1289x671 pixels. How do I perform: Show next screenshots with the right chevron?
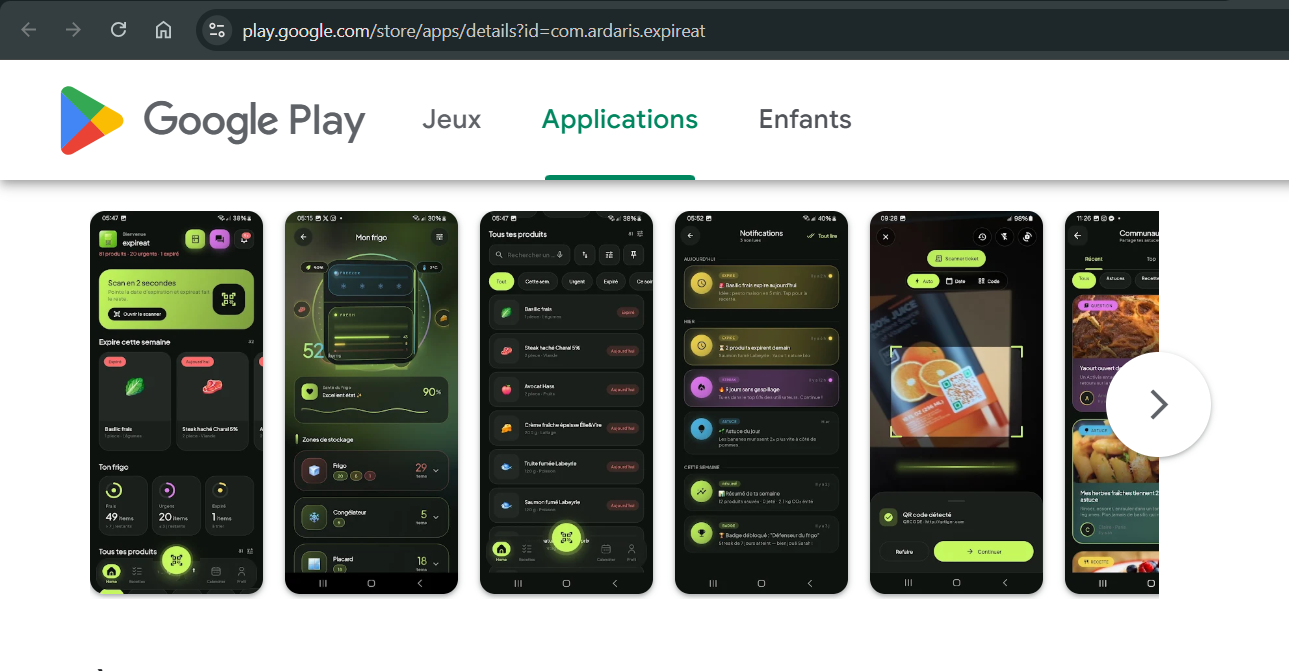[1159, 404]
